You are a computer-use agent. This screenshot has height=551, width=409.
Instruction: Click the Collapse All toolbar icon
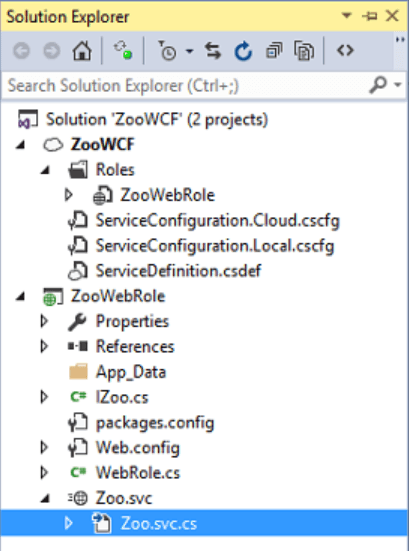point(274,51)
